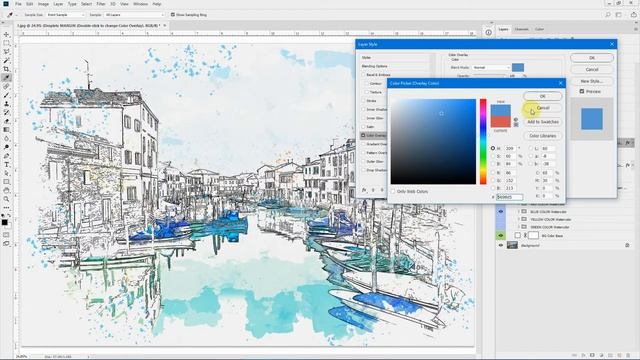Open the search icon in options bar

tap(608, 15)
